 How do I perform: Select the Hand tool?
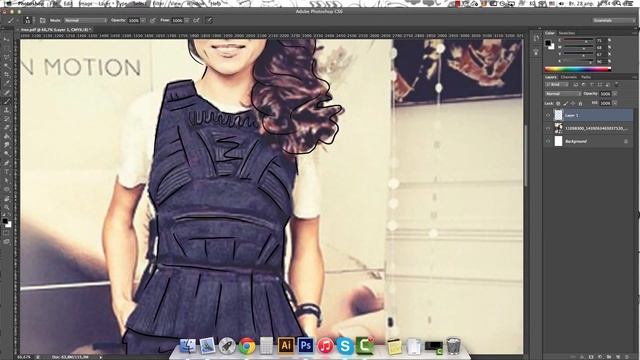coord(7,198)
